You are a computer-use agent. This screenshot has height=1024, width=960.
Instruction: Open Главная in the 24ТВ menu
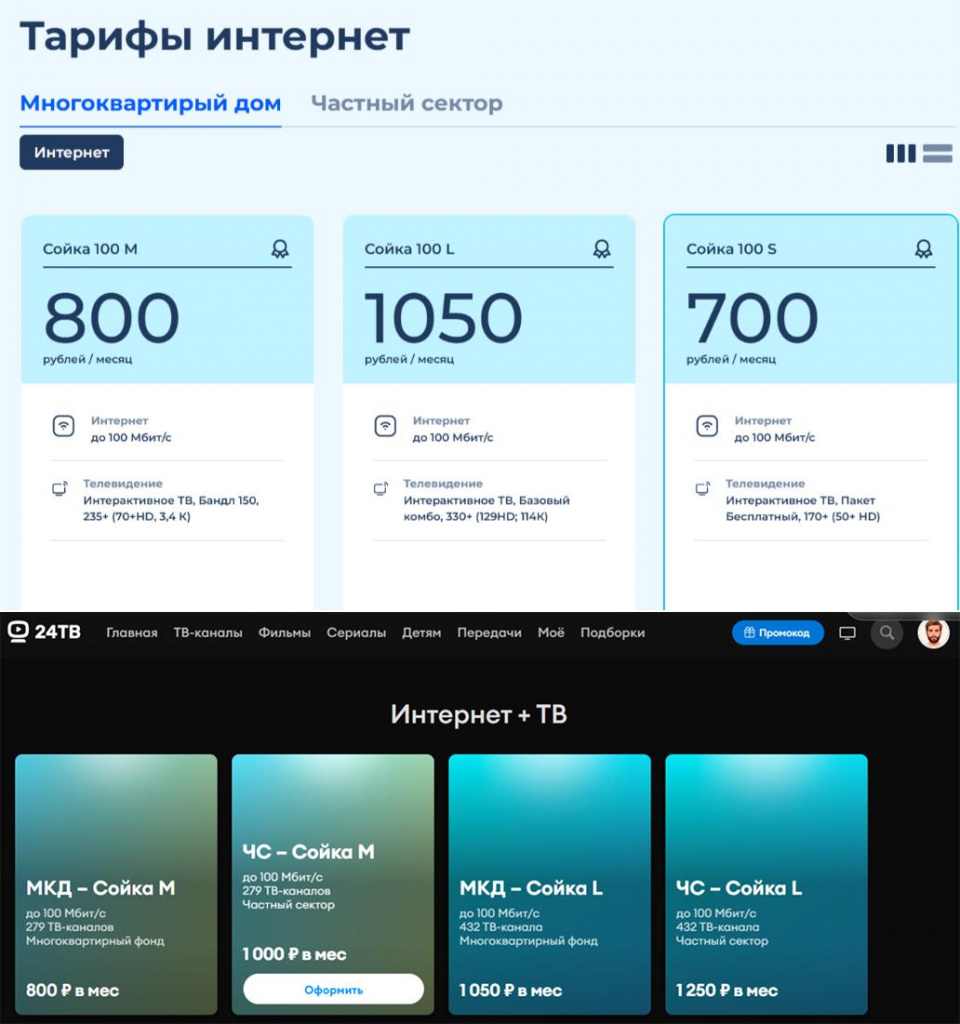132,633
